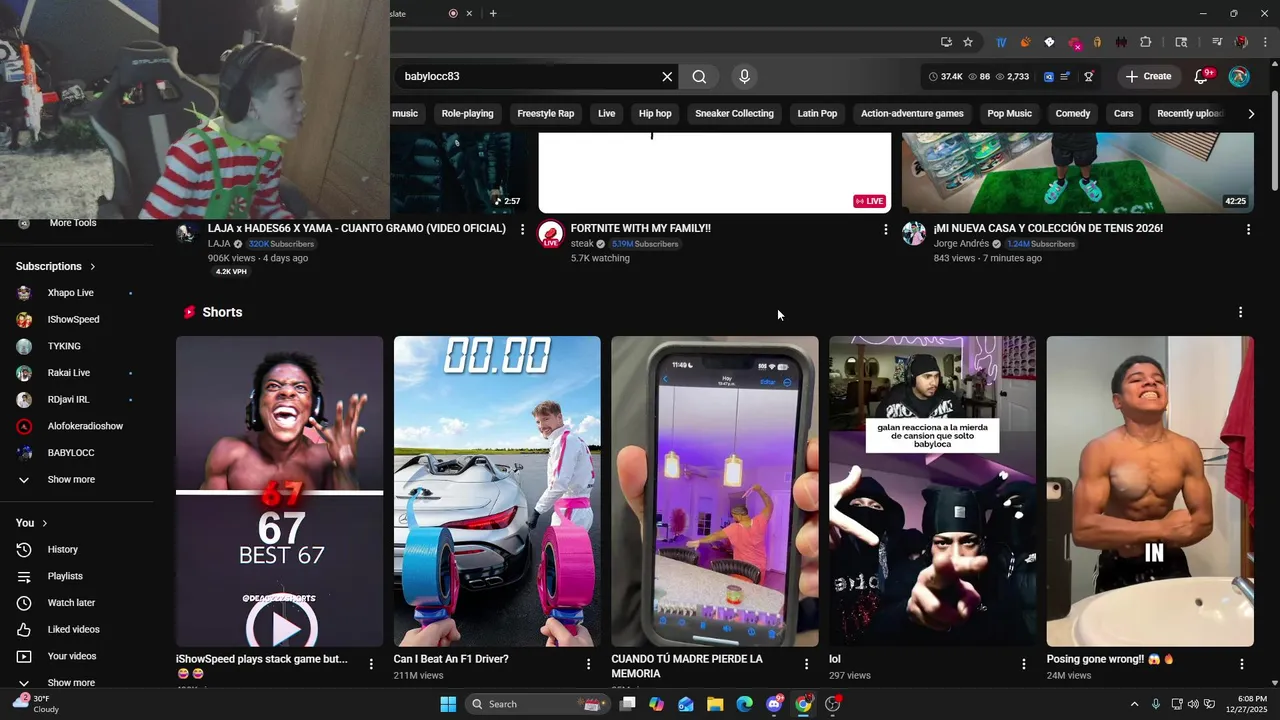The height and width of the screenshot is (720, 1280).
Task: Open options for MI NUEVA CASA video
Action: point(1248,230)
